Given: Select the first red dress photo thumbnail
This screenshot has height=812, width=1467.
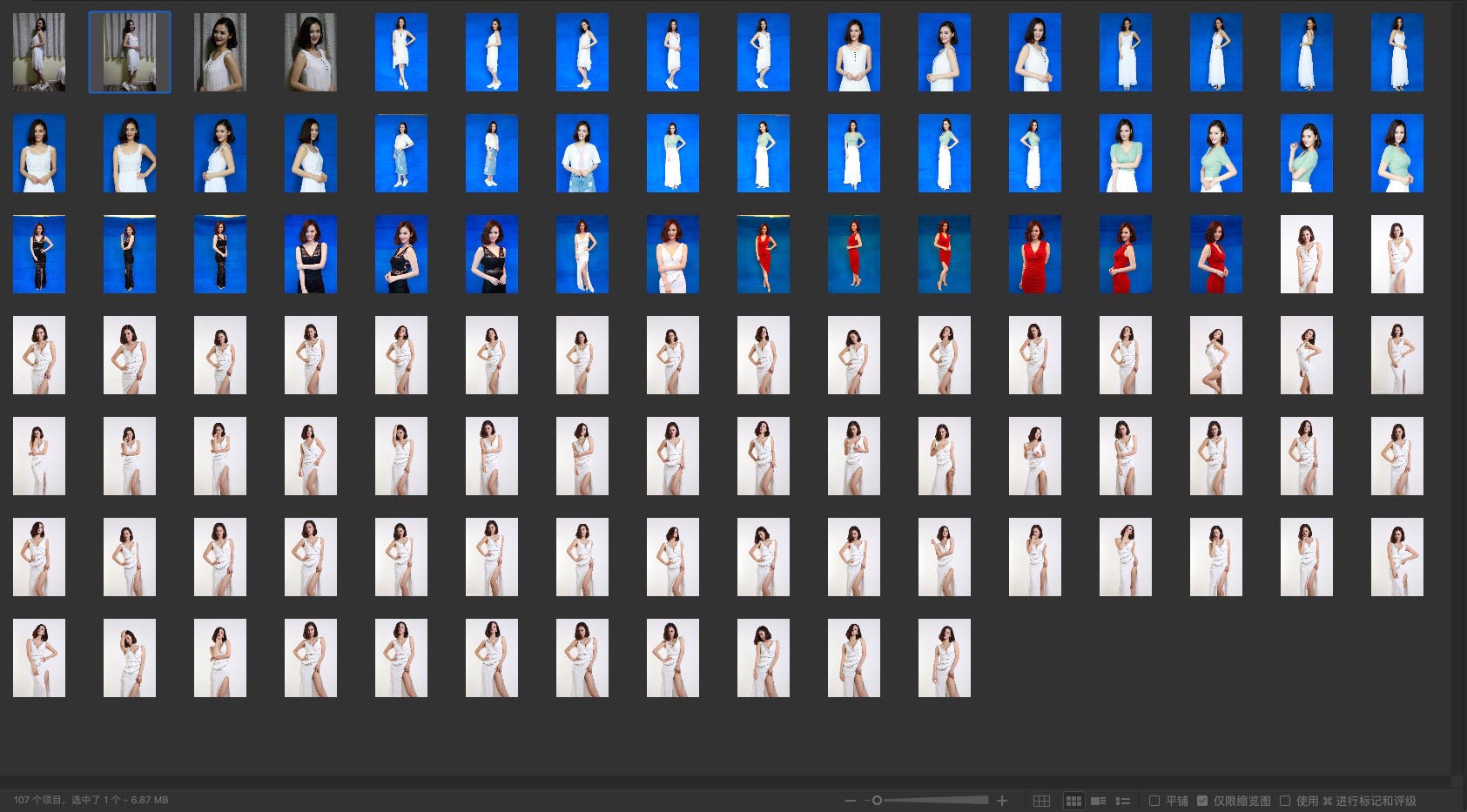Looking at the screenshot, I should [764, 254].
